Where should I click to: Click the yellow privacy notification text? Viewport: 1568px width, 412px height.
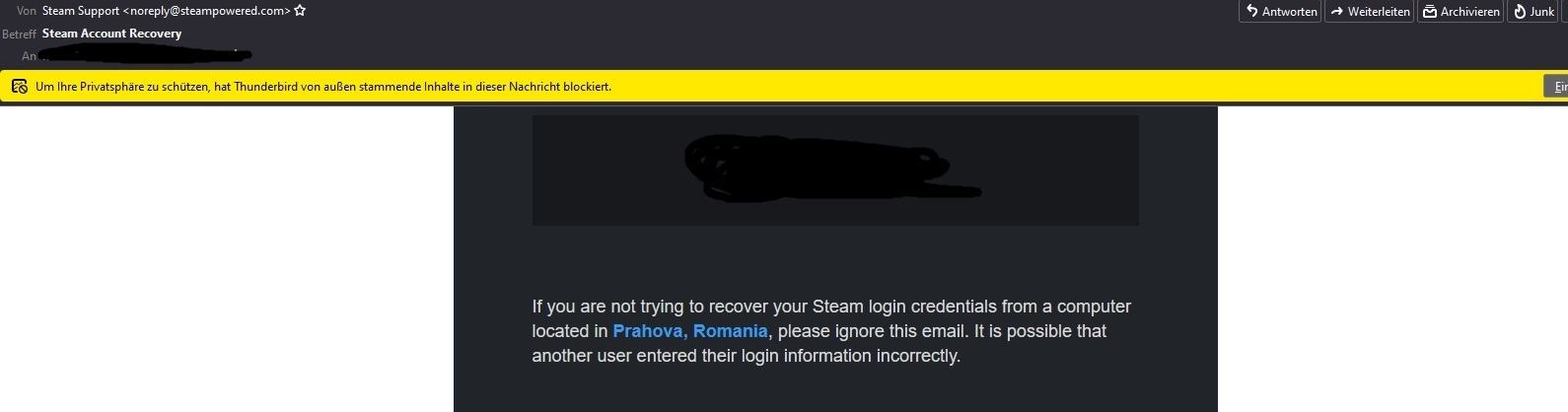click(x=323, y=87)
